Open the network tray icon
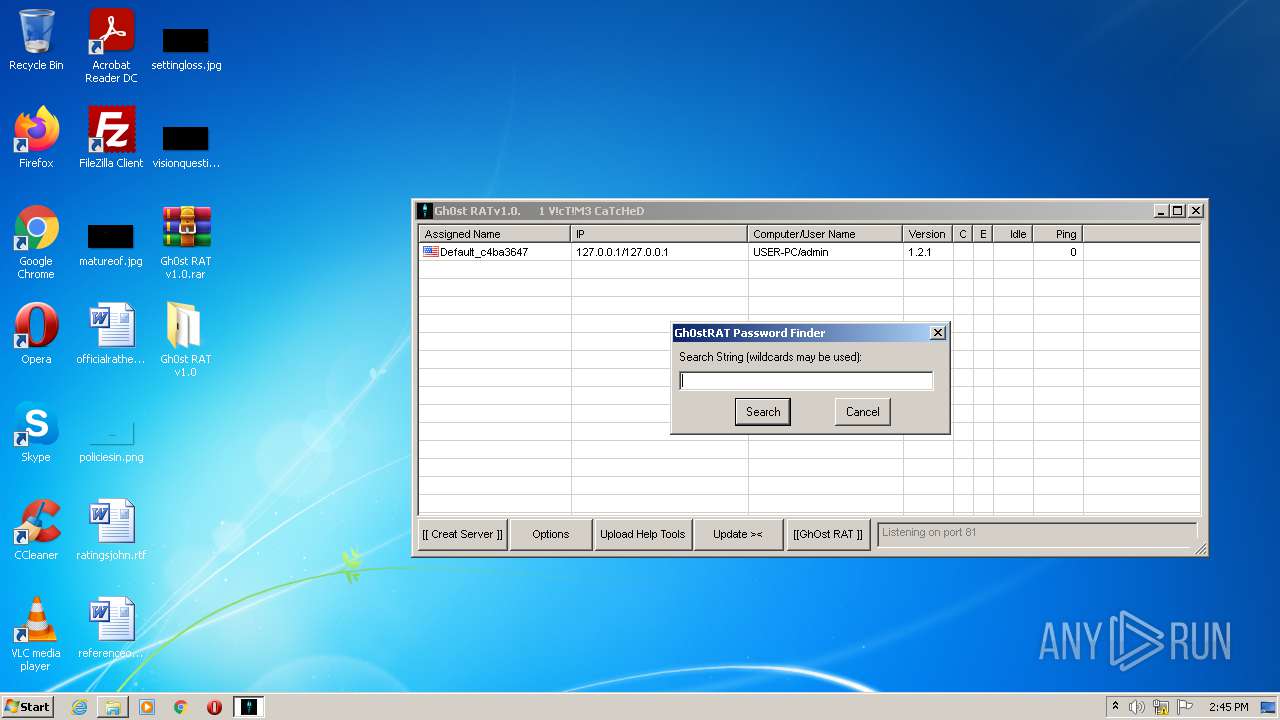This screenshot has width=1280, height=720. pos(1161,707)
